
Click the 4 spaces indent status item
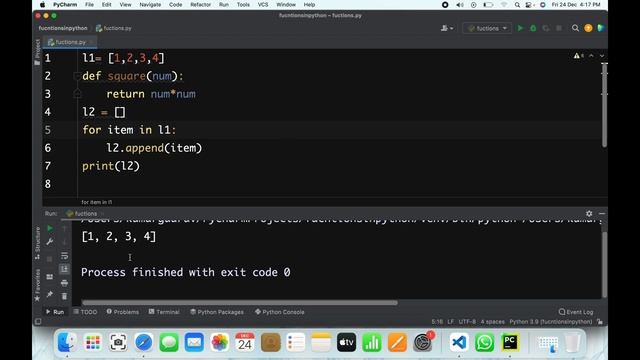pos(492,322)
